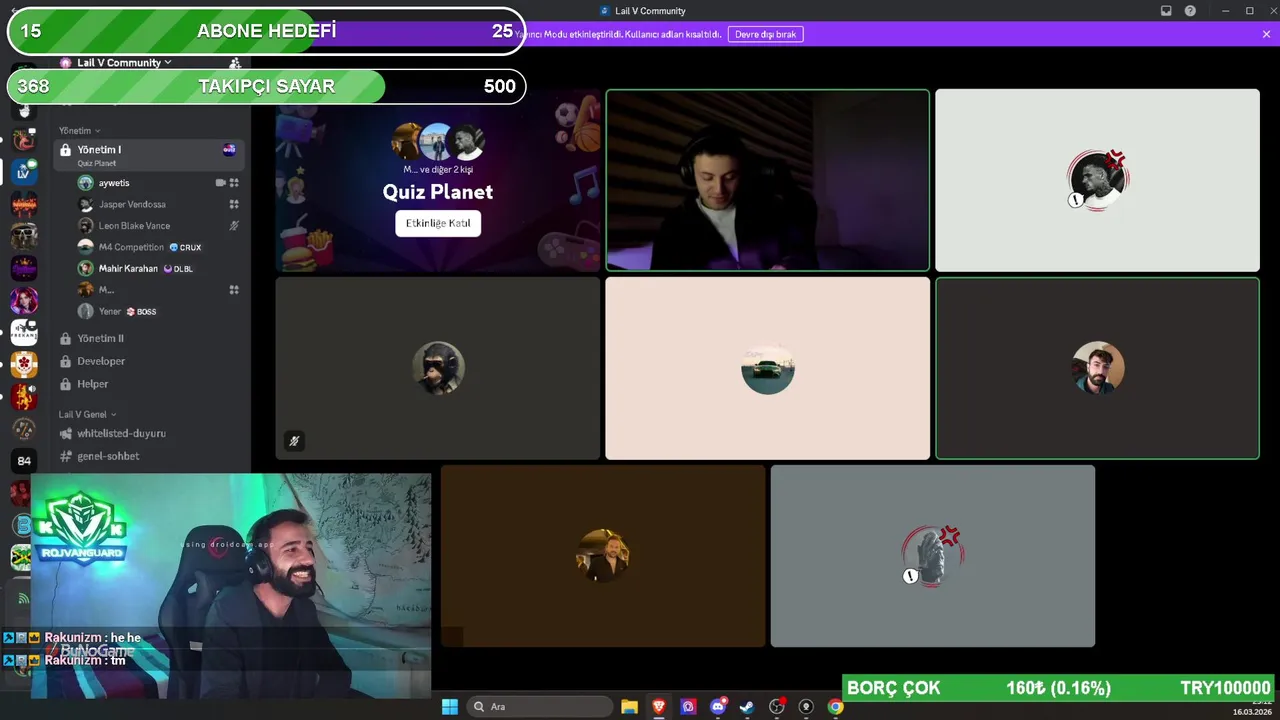Open the Discord help icon

click(x=1190, y=11)
